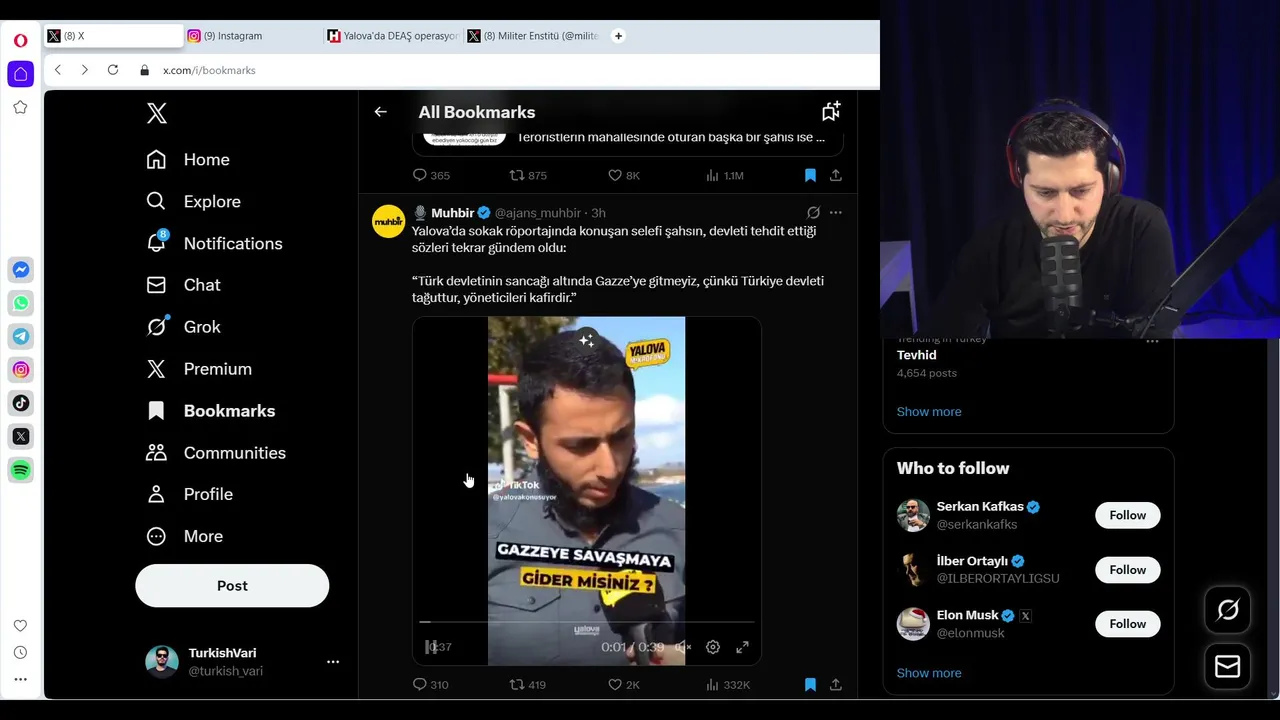1280x720 pixels.
Task: Expand video to fullscreen
Action: (742, 647)
